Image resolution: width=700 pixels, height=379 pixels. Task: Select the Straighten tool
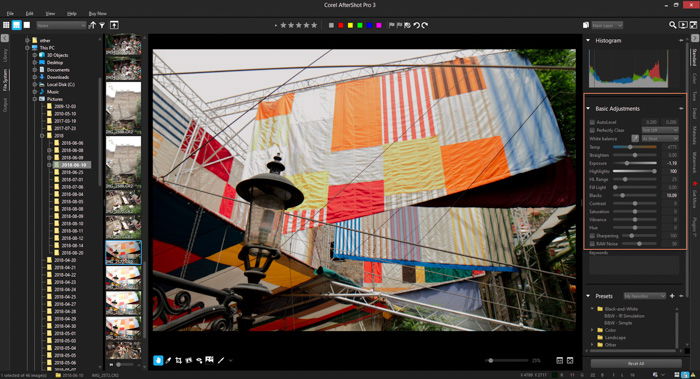point(189,360)
